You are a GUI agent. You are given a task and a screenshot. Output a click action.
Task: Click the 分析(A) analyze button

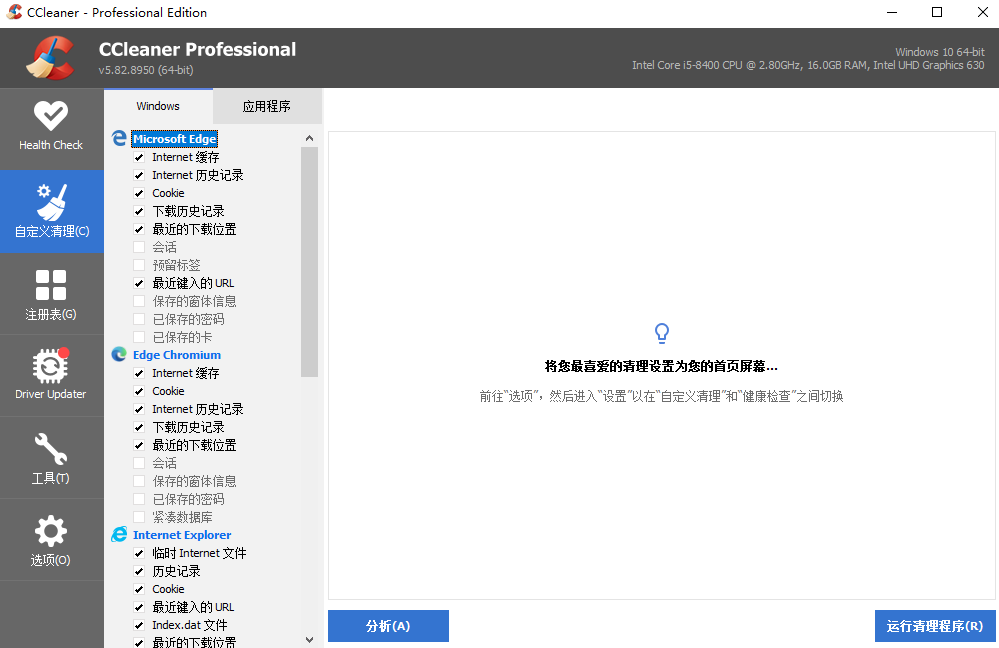388,626
